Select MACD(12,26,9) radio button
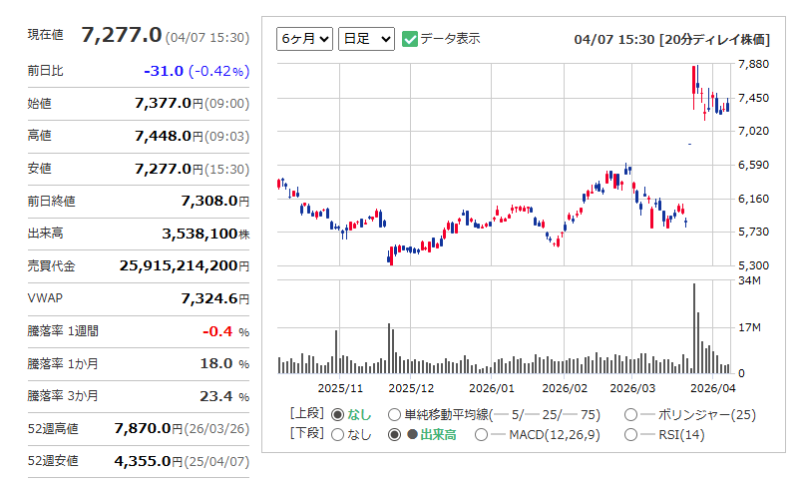This screenshot has height=483, width=800. click(481, 435)
